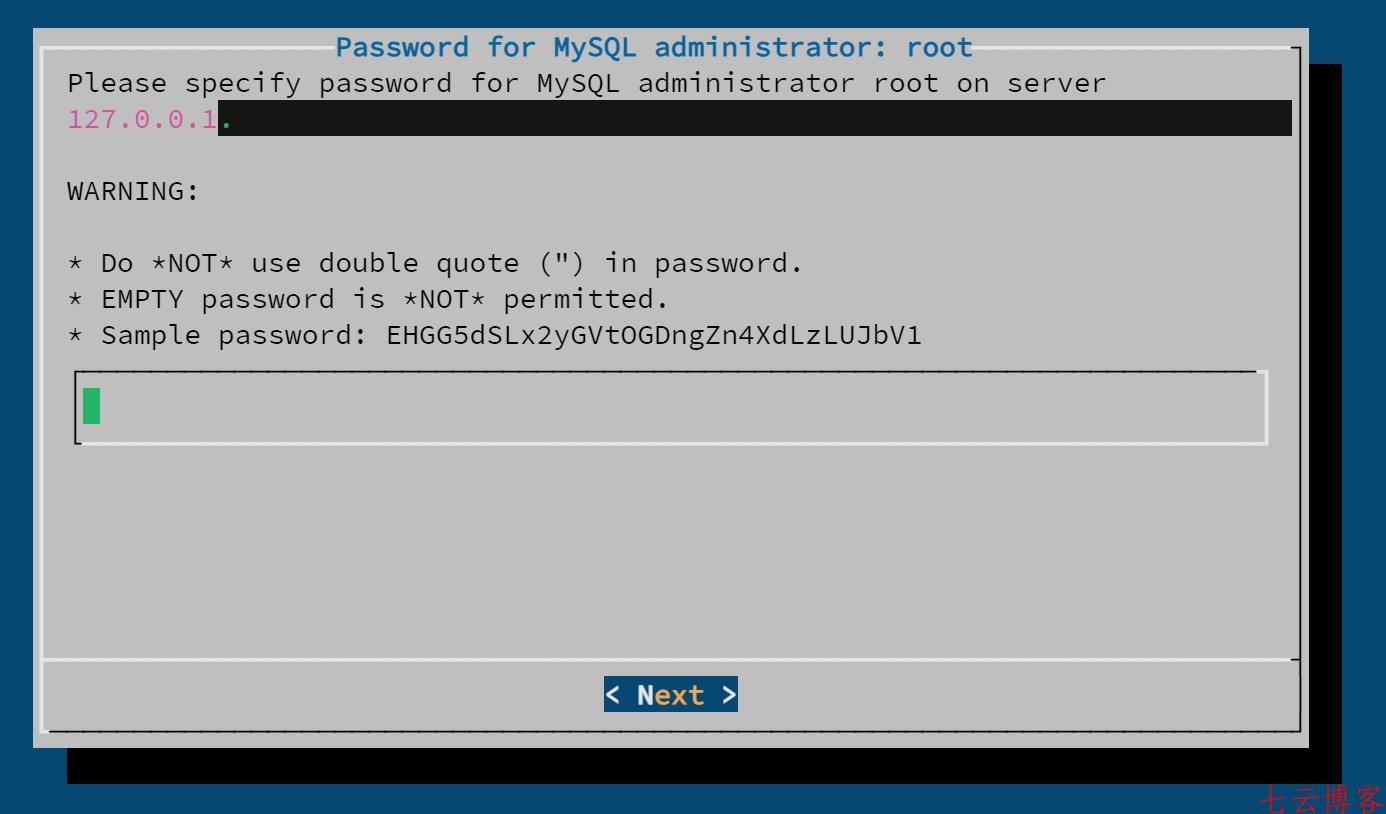Image resolution: width=1386 pixels, height=814 pixels.
Task: Click the pink 127.0.0.1 server address
Action: [142, 119]
